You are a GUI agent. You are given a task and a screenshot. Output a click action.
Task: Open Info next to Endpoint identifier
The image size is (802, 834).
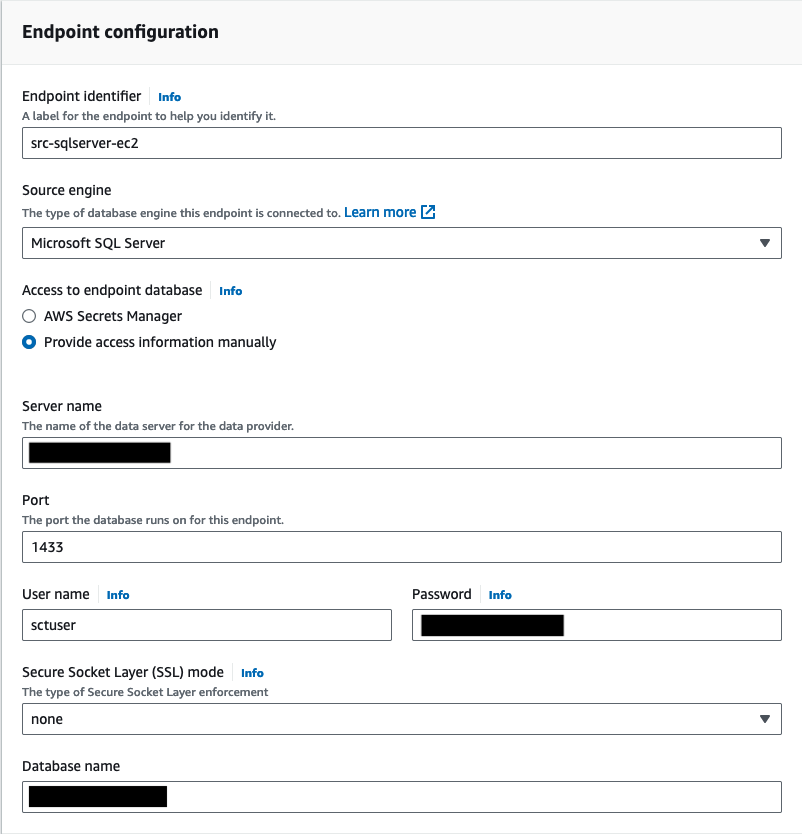[x=170, y=97]
